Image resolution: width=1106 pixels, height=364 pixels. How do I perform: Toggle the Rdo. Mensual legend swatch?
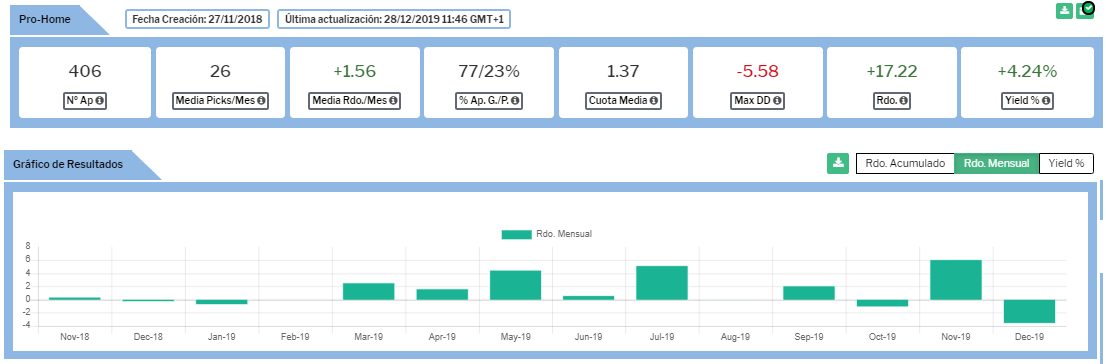point(516,234)
